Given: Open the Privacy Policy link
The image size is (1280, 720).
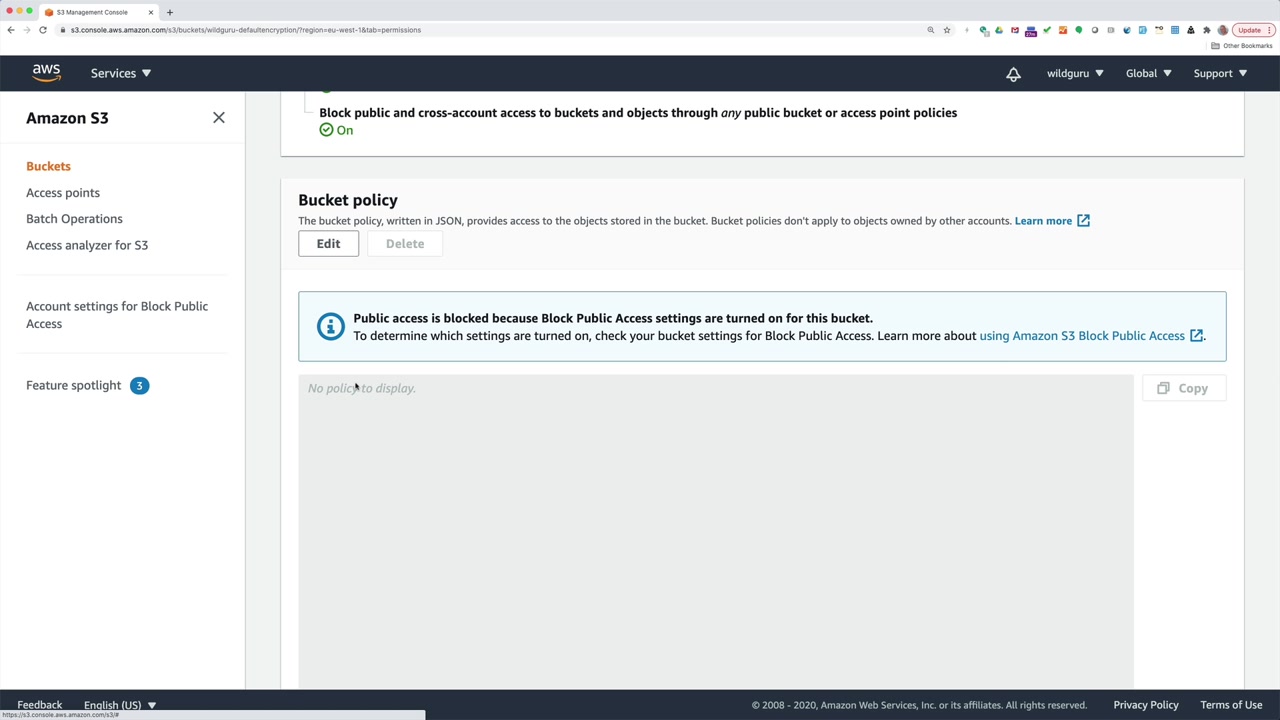Looking at the screenshot, I should [1146, 705].
